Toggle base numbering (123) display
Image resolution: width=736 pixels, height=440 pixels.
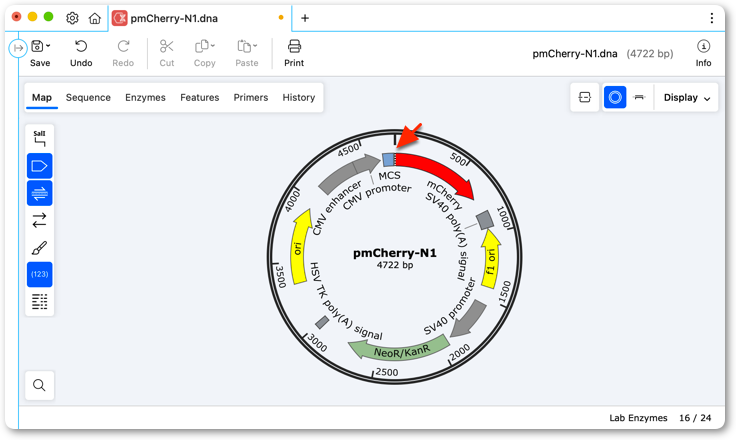[x=39, y=274]
